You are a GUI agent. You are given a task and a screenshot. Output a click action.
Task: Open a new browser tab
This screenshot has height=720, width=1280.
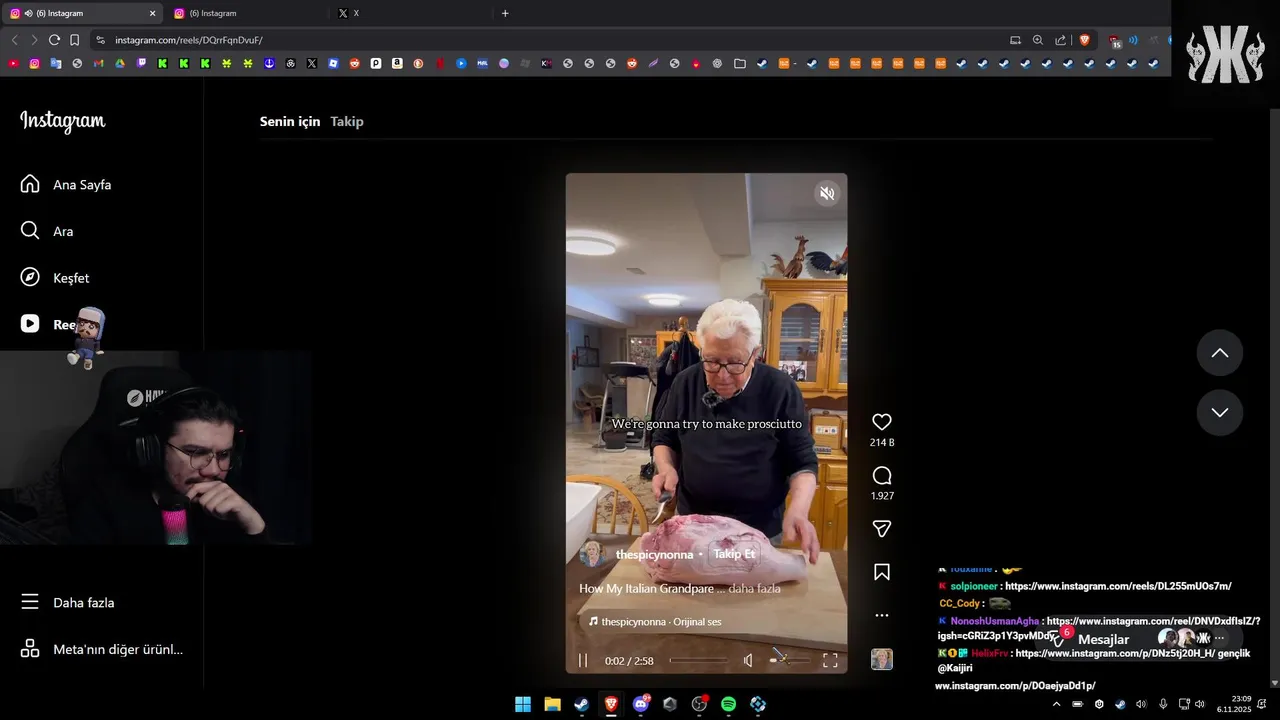coord(505,13)
